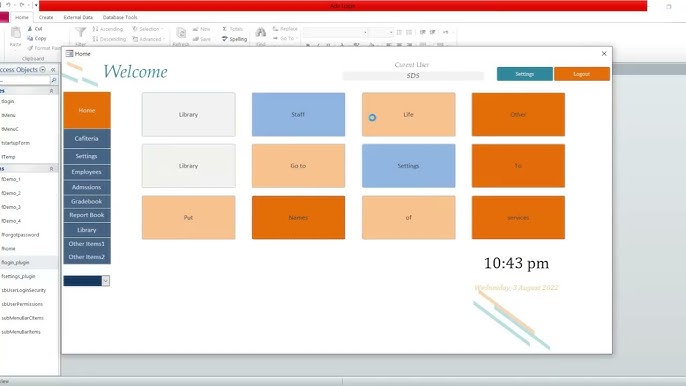Viewport: 686px width, 386px height.
Task: Click the form icon beside the Home title
Action: pos(69,53)
